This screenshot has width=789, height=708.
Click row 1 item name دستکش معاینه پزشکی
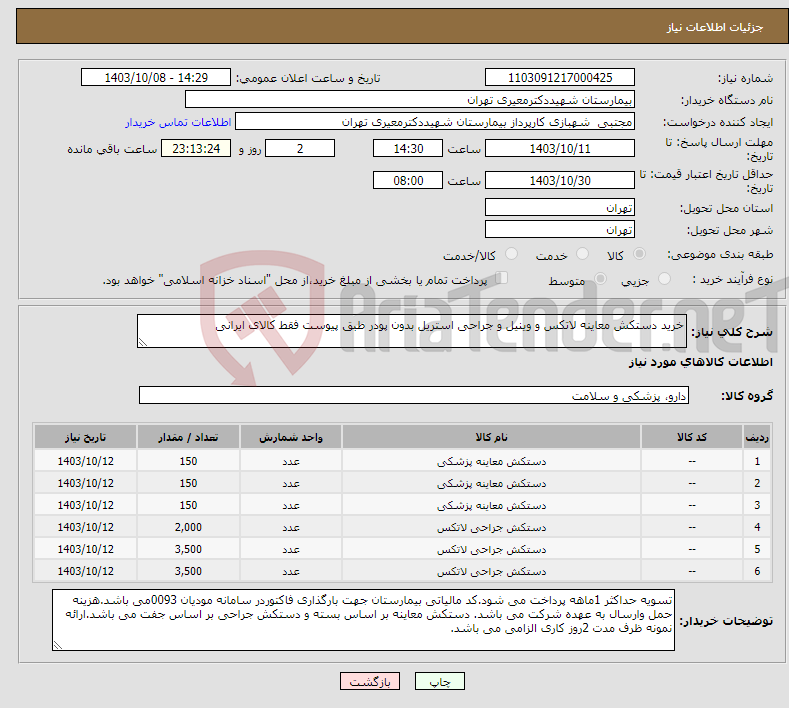pyautogui.click(x=491, y=461)
